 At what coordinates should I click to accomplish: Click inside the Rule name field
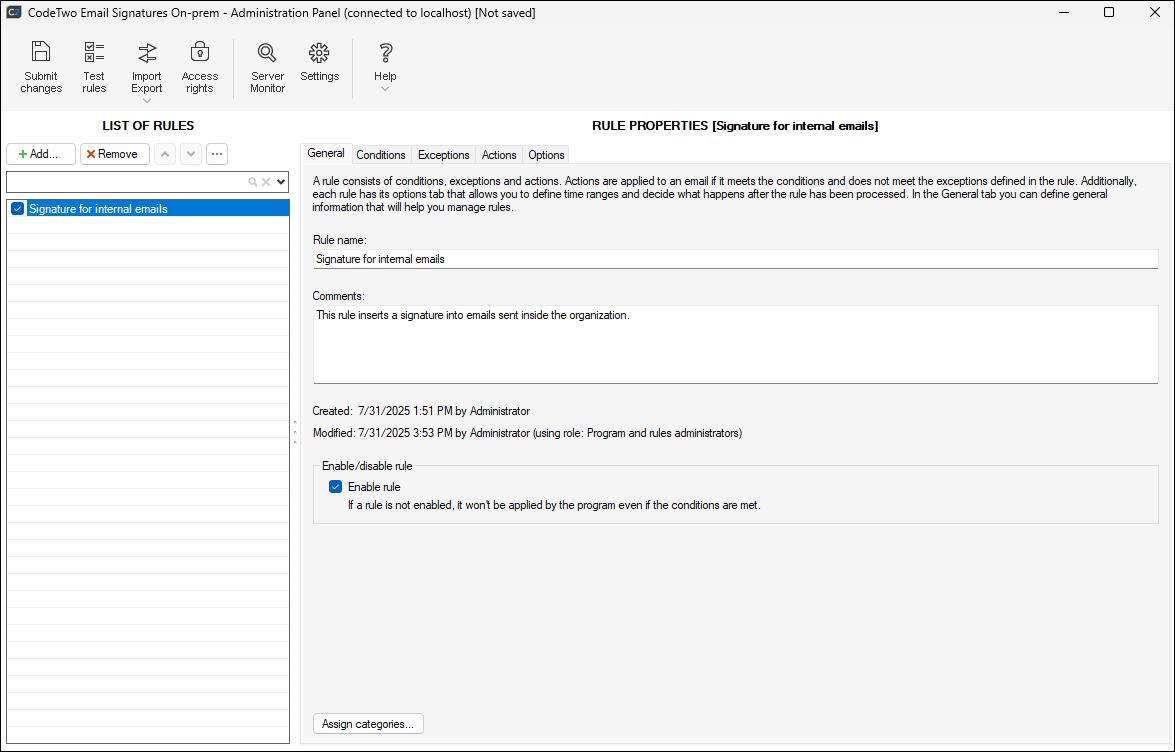[735, 259]
